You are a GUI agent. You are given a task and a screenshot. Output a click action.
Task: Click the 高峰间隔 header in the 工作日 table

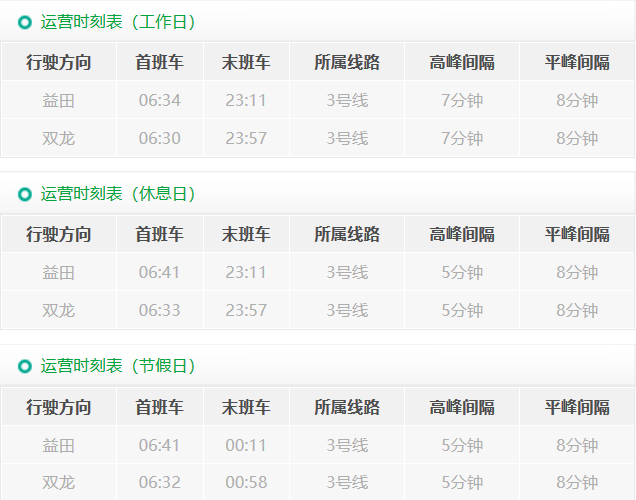click(x=462, y=63)
